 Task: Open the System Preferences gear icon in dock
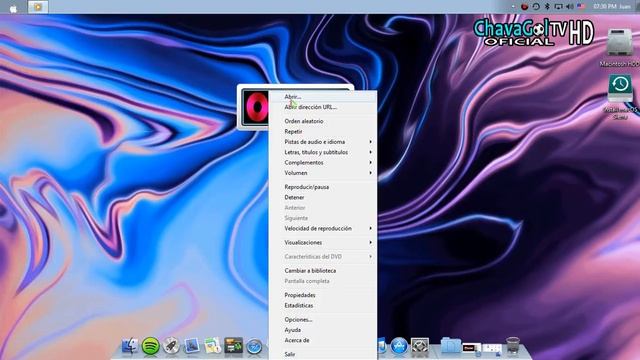[420, 347]
